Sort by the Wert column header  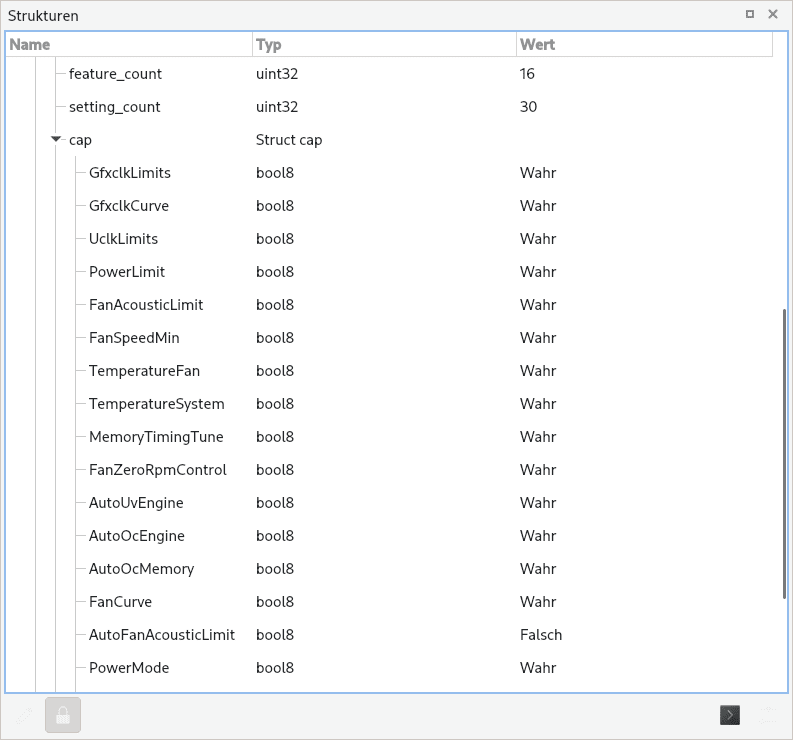coord(644,45)
